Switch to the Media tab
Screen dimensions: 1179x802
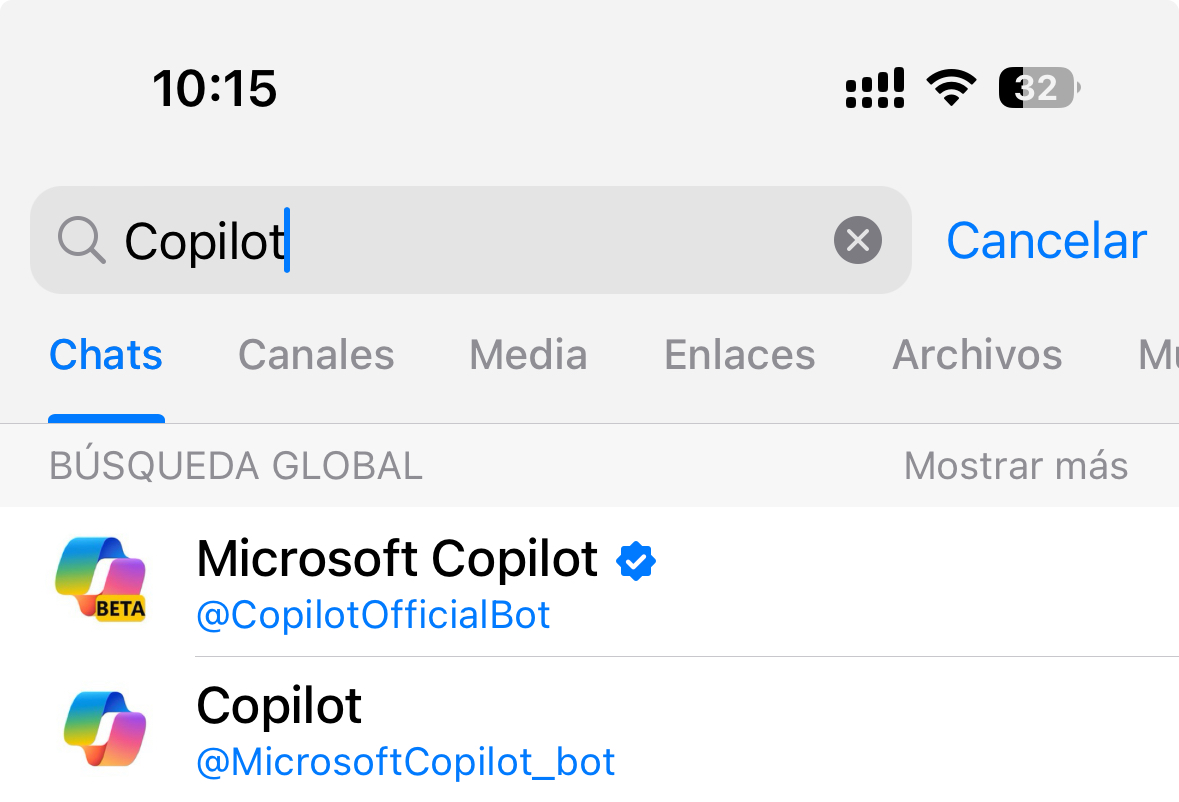(x=528, y=355)
